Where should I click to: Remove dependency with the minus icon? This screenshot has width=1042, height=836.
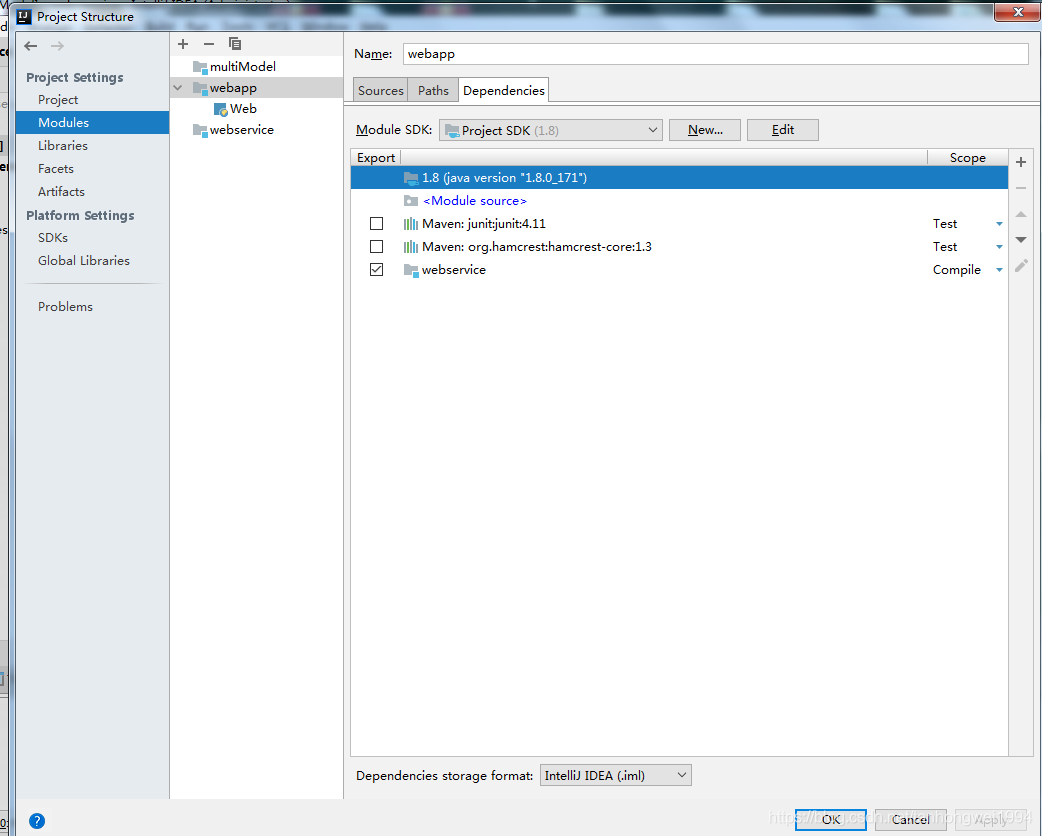tap(1021, 188)
